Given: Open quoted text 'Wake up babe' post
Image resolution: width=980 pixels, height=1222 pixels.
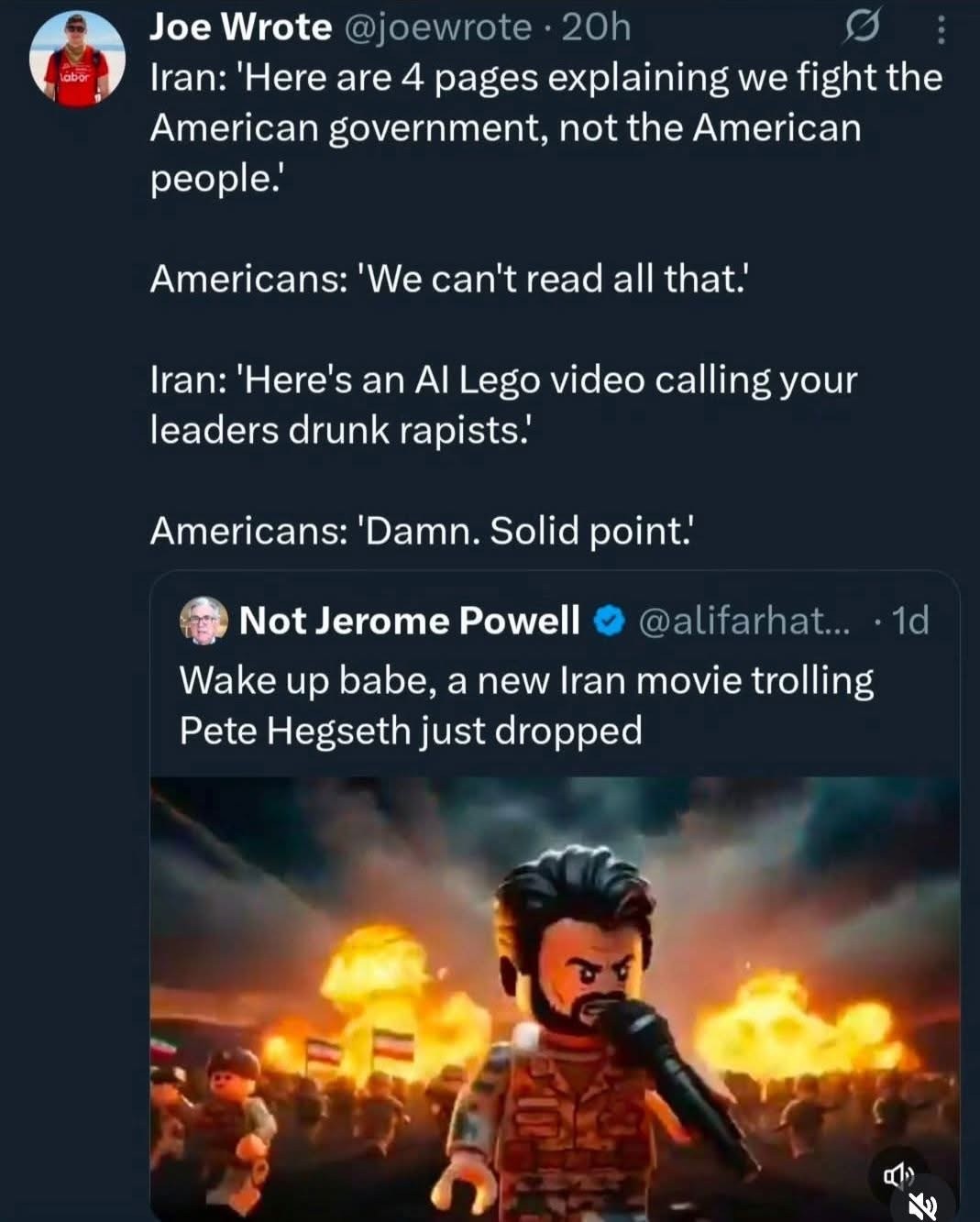Looking at the screenshot, I should click(526, 680).
